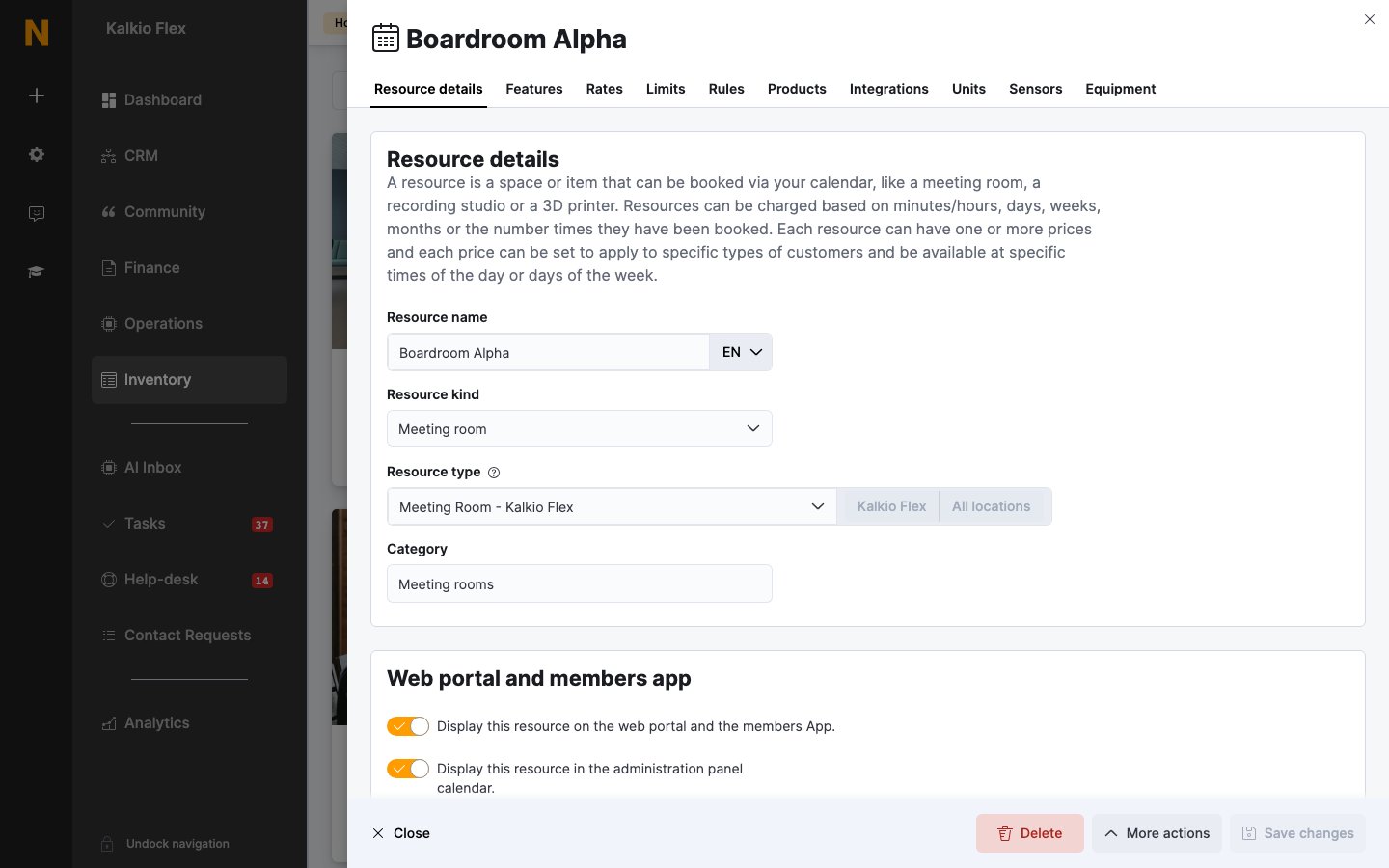This screenshot has height=868, width=1389.
Task: Open Analytics in the sidebar
Action: click(x=189, y=723)
